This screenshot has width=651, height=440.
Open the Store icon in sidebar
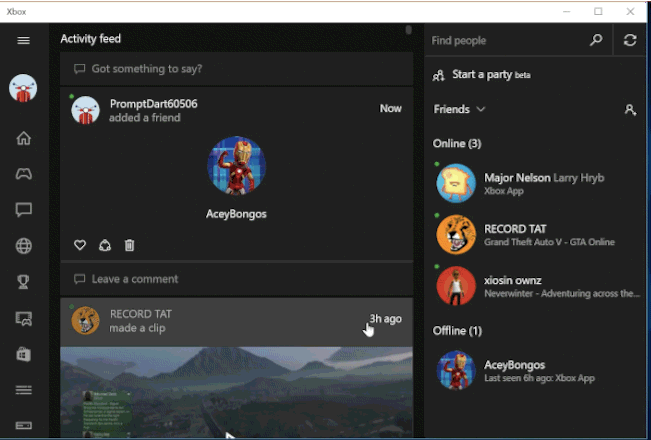(24, 354)
